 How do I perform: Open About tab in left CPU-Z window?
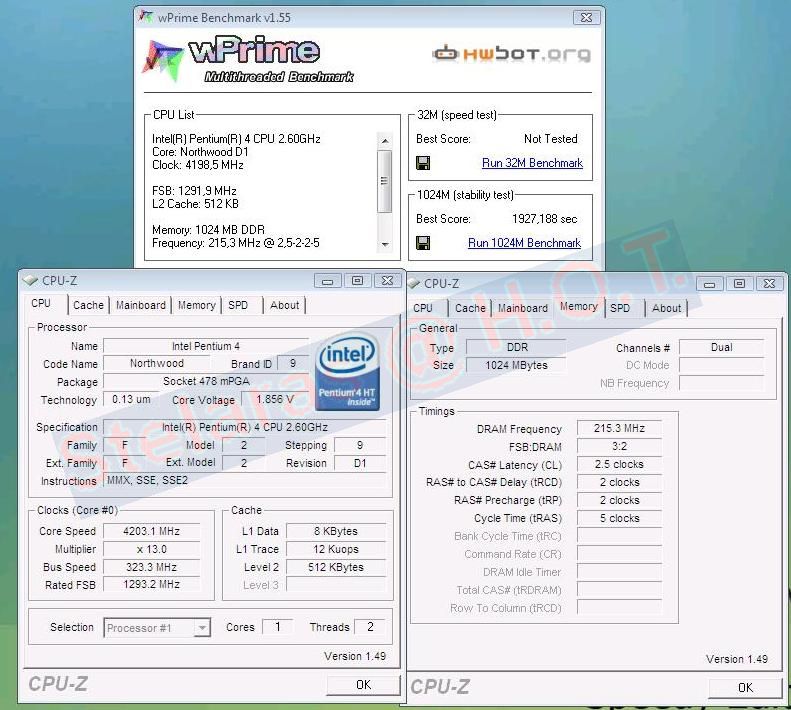click(285, 305)
